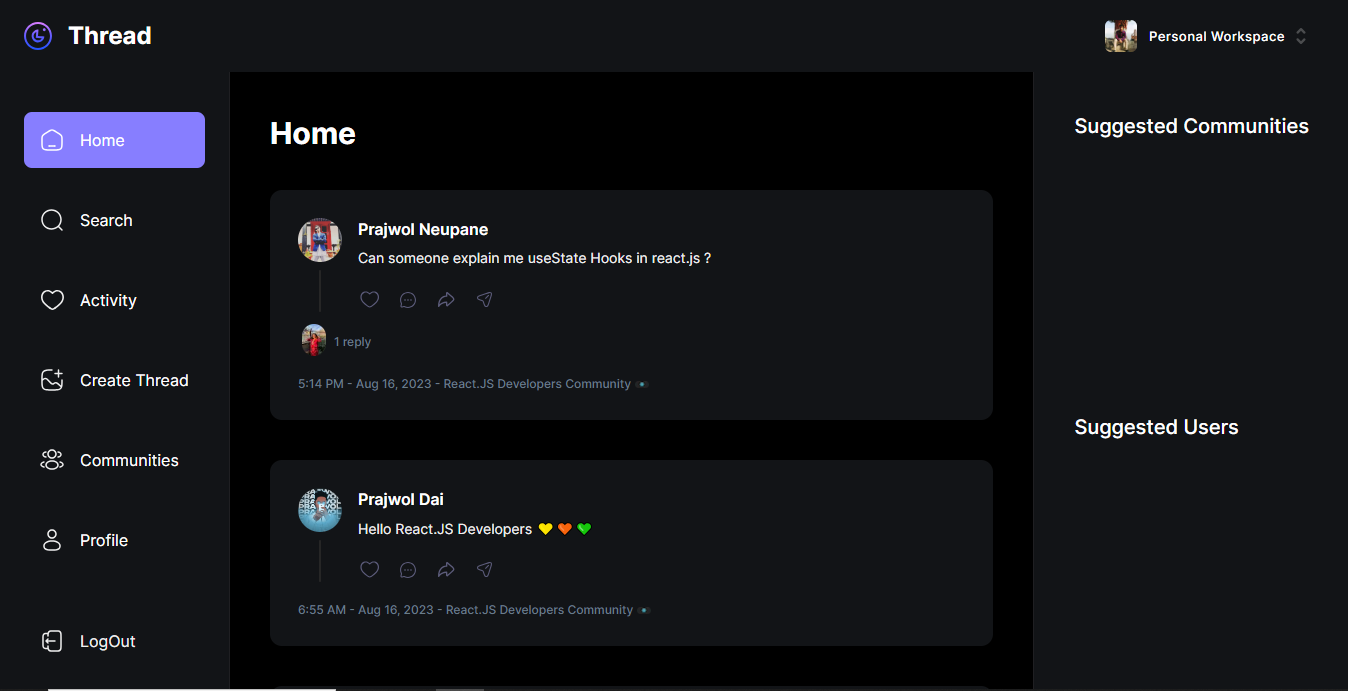Like the Hello React.JS Developers thread
Viewport: 1348px width, 691px height.
point(370,570)
